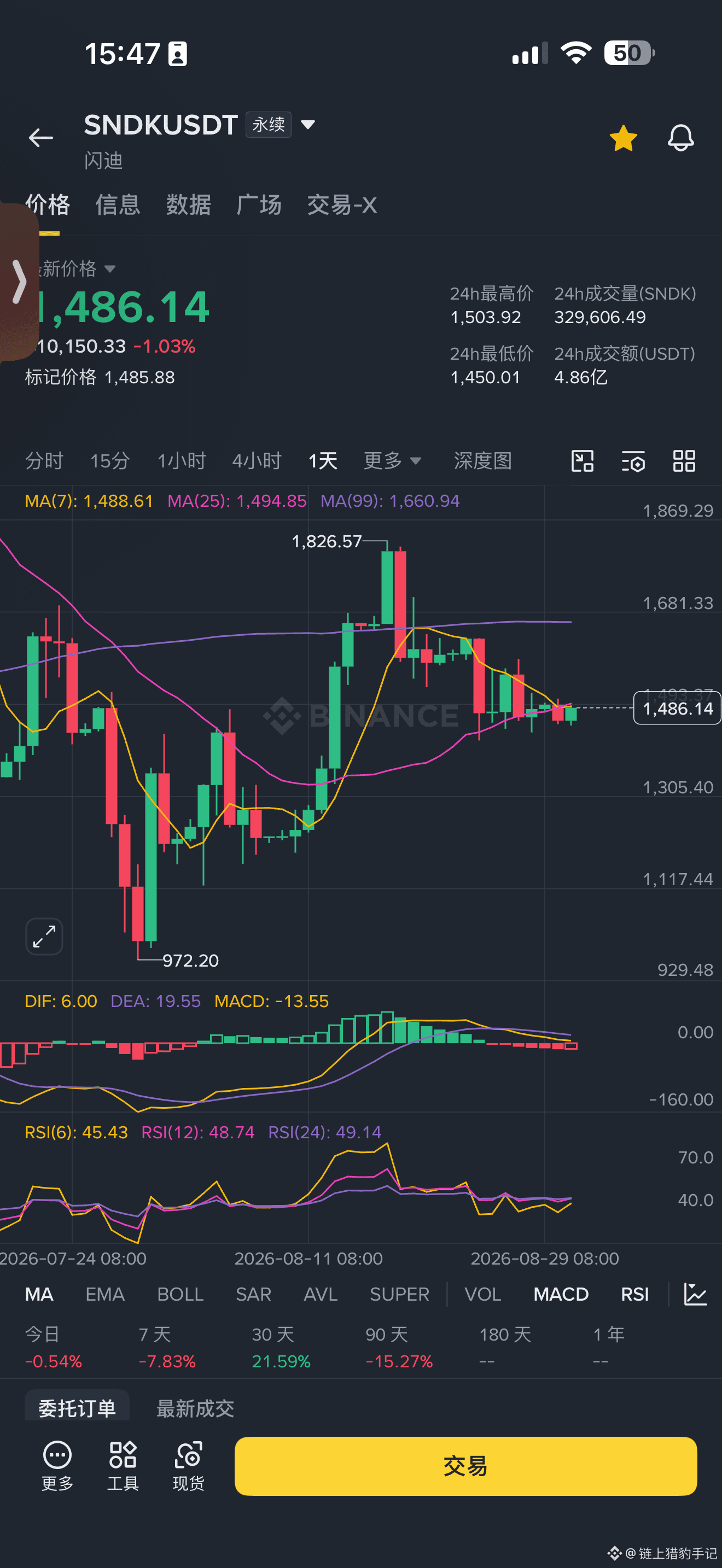Viewport: 722px width, 1568px height.
Task: Select the 1小时 chart interval
Action: [182, 461]
